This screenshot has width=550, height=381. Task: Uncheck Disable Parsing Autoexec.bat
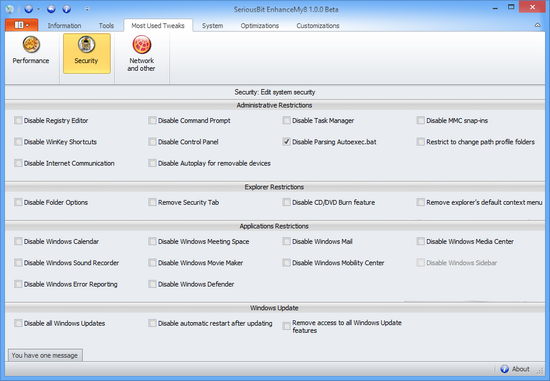pyautogui.click(x=287, y=142)
